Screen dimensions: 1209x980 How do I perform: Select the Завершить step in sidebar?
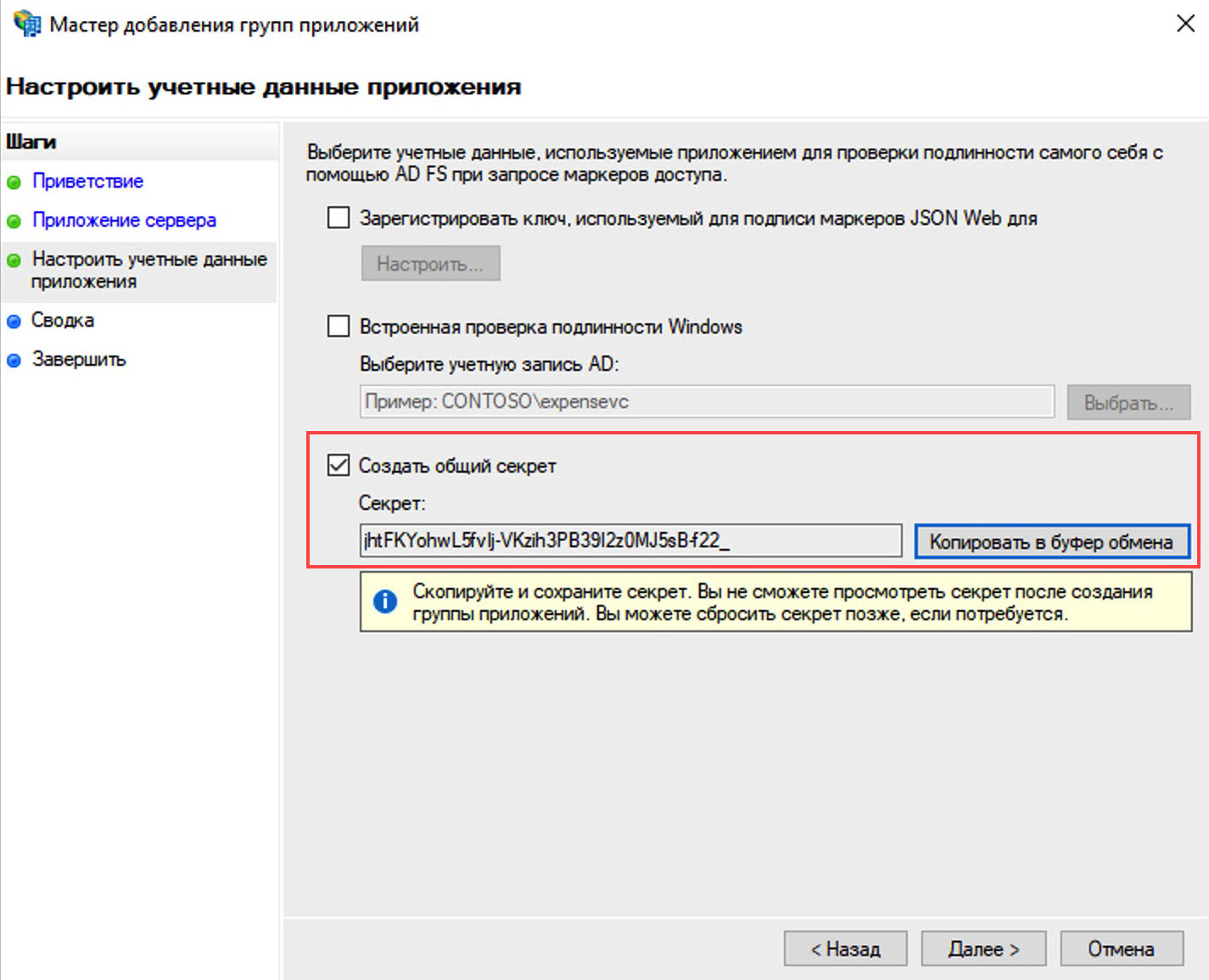click(79, 360)
